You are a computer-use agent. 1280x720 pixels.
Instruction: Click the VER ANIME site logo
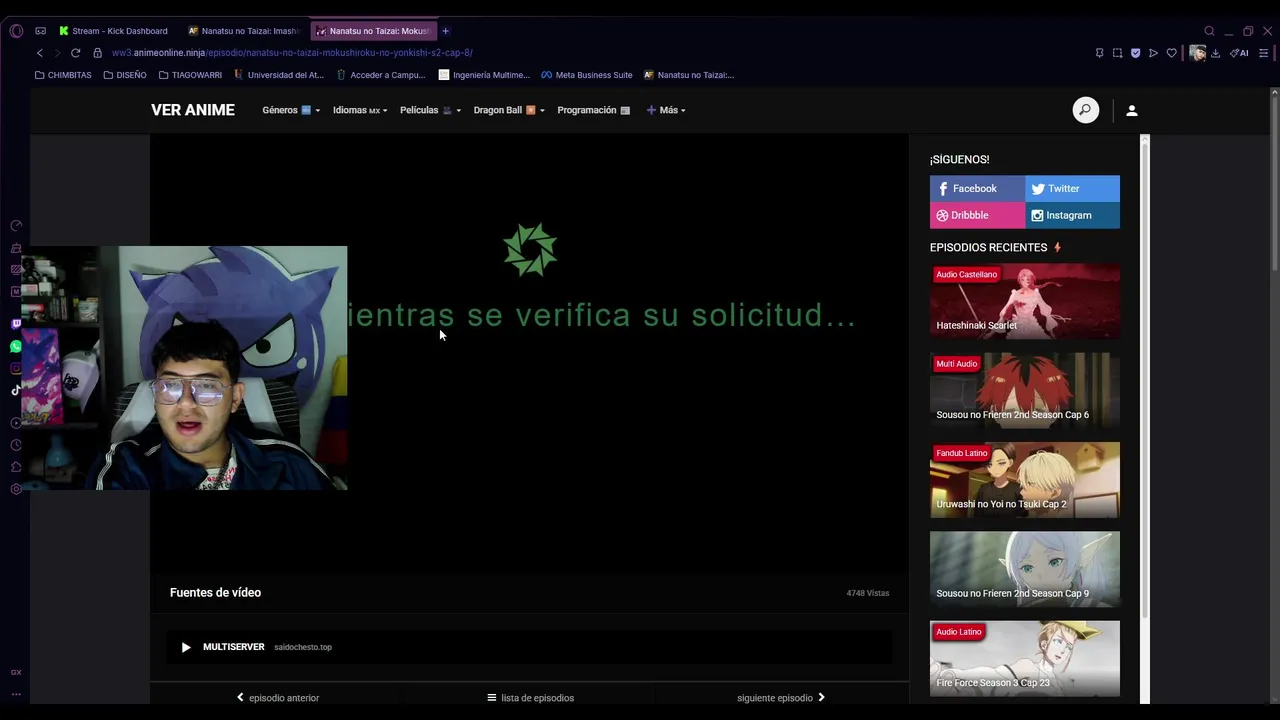[193, 110]
